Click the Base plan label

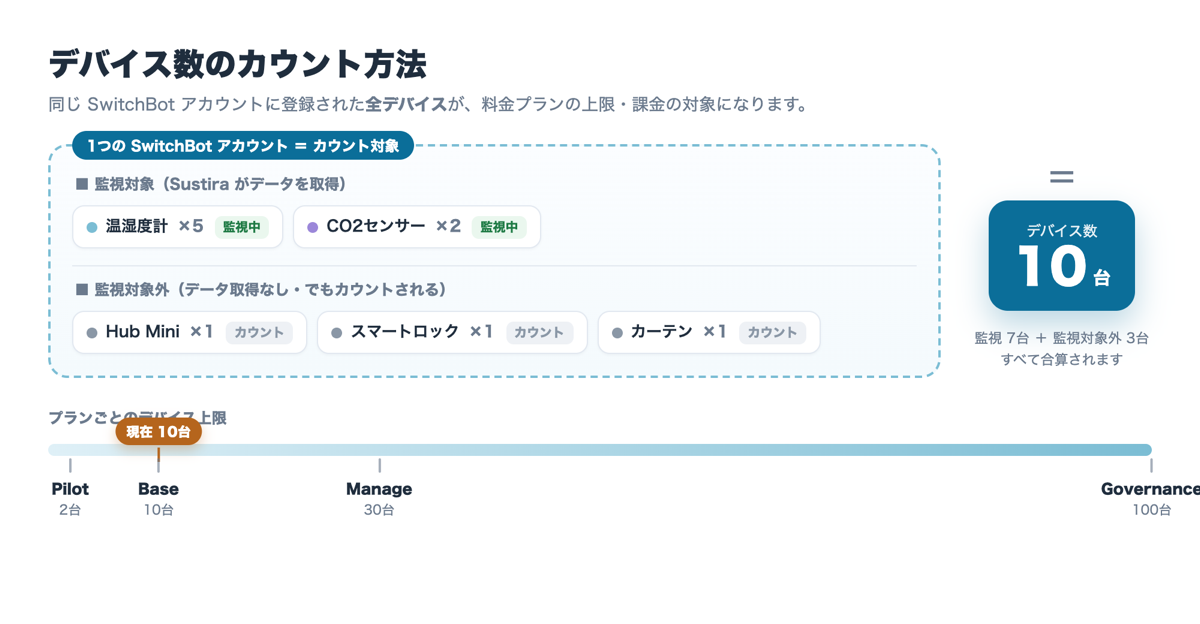pos(158,489)
